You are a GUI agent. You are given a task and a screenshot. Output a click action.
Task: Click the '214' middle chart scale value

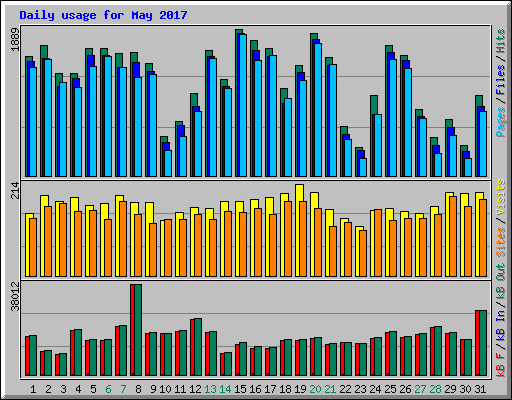click(x=15, y=190)
